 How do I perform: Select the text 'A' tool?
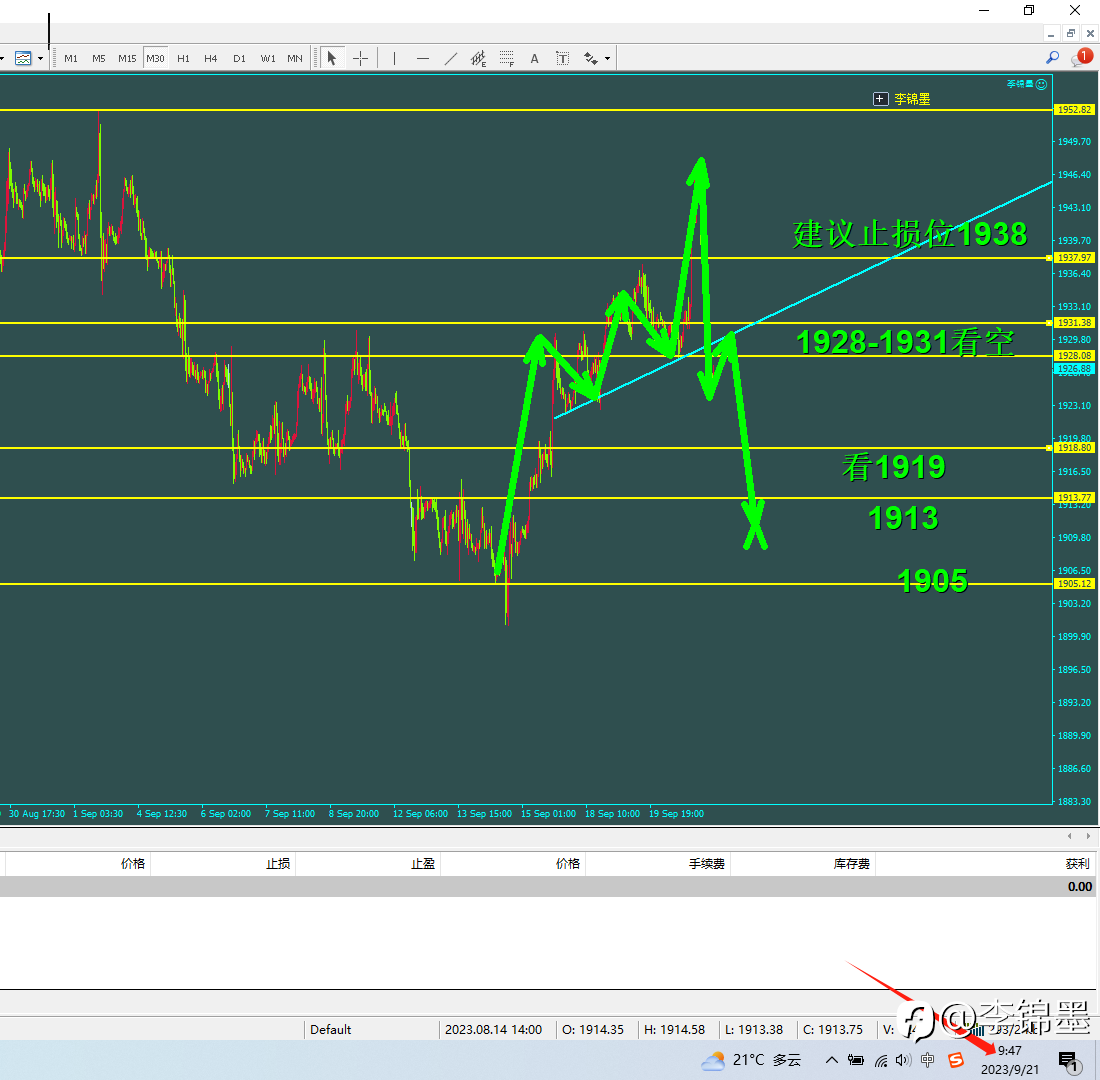click(x=535, y=58)
